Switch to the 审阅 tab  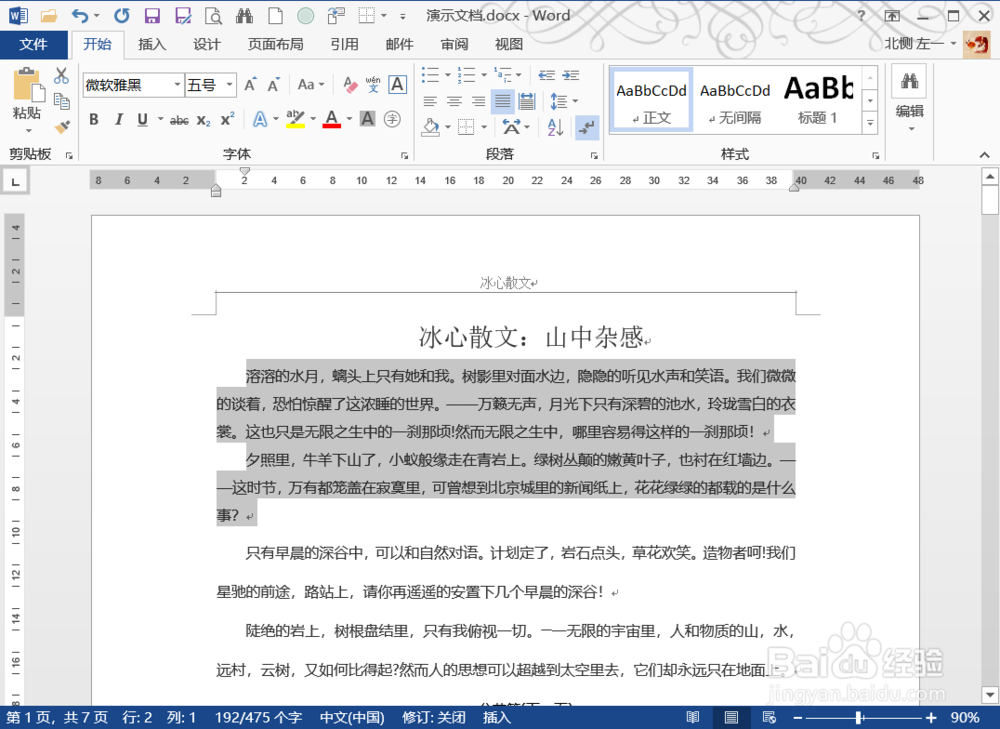point(454,44)
